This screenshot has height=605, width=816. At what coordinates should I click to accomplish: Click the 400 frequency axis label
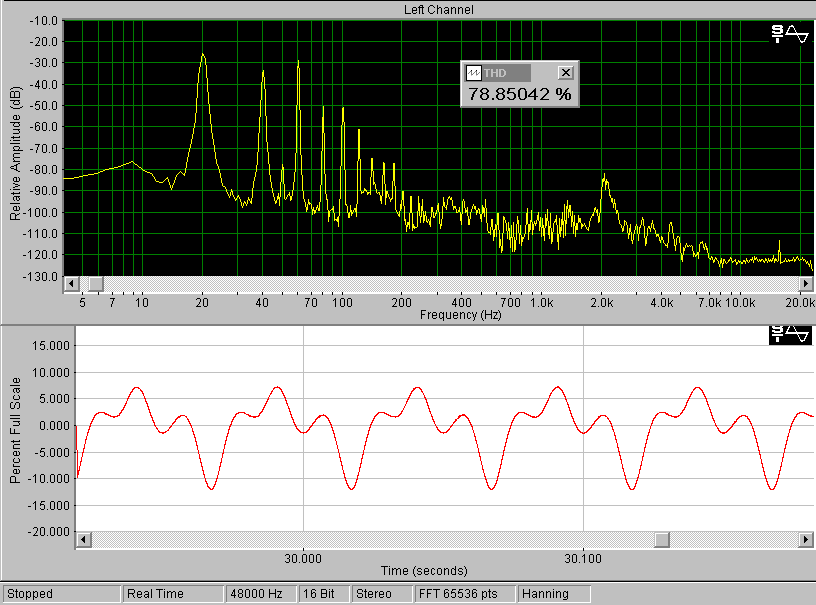click(x=462, y=303)
